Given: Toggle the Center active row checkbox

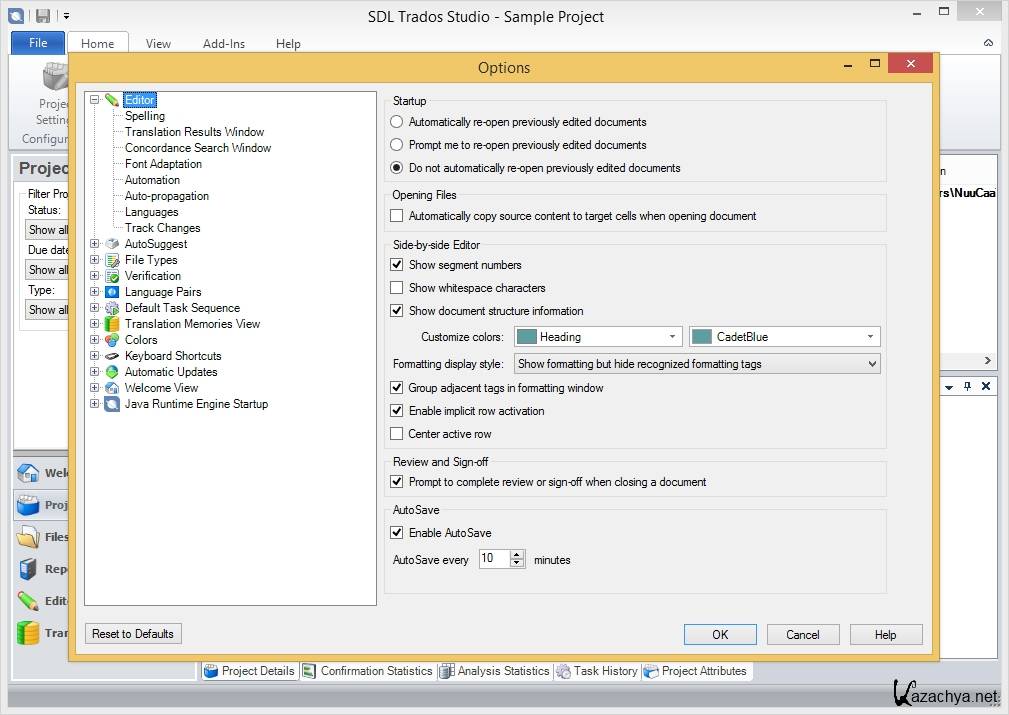Looking at the screenshot, I should coord(397,434).
